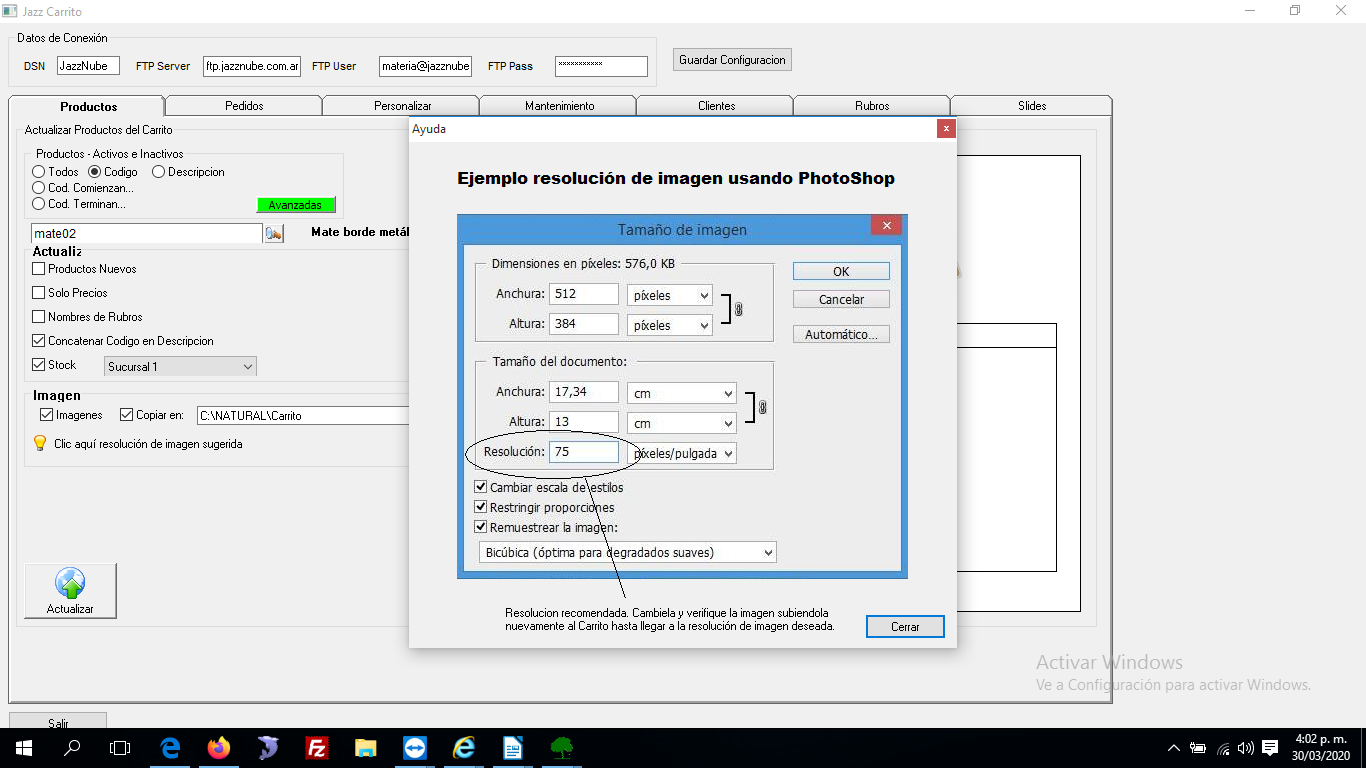Show hidden system tray icons
The height and width of the screenshot is (768, 1366).
click(x=1174, y=748)
